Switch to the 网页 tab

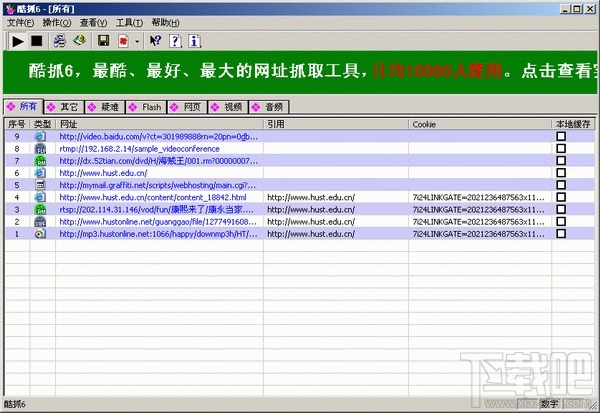(x=188, y=107)
